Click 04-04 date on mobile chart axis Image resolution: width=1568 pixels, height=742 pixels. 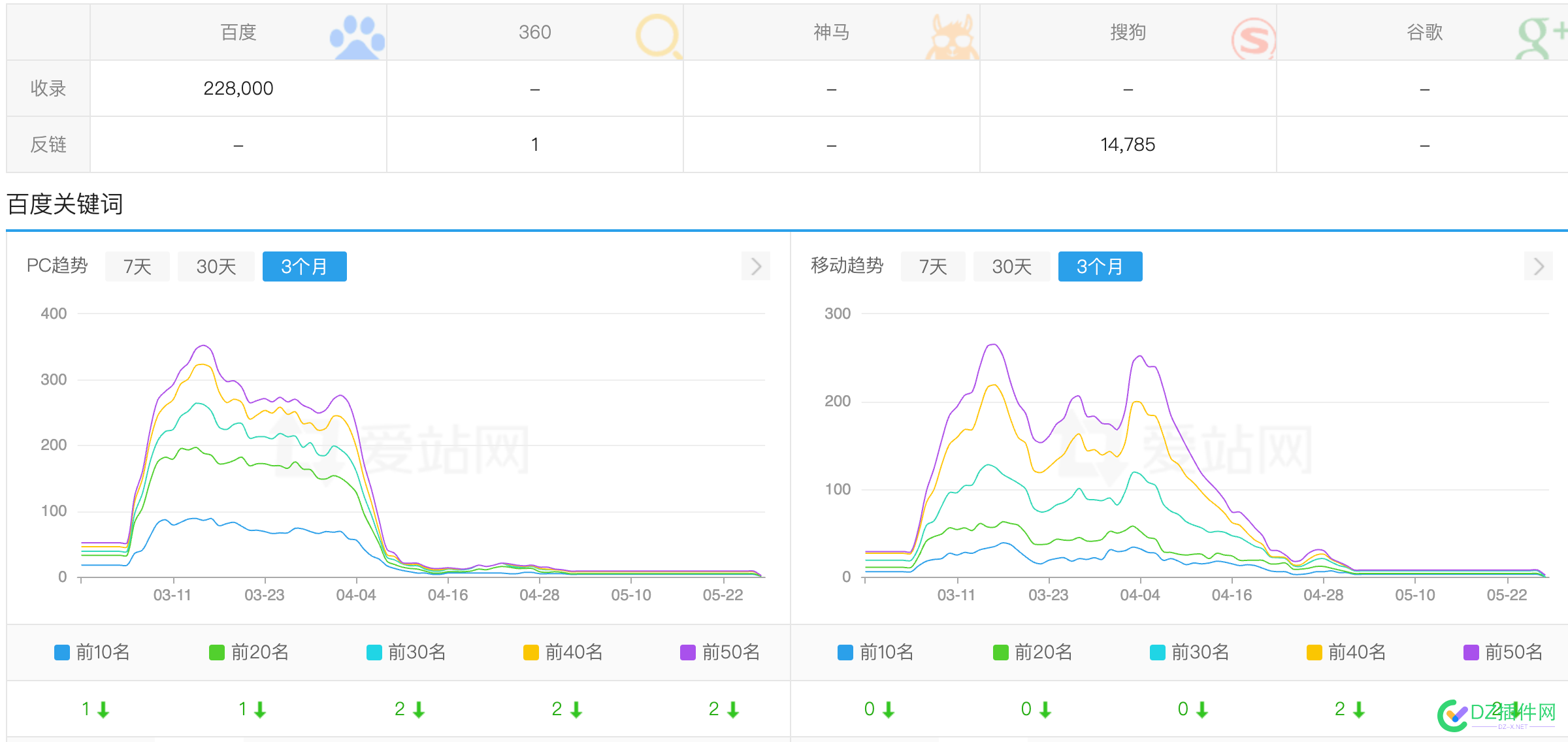point(1140,595)
